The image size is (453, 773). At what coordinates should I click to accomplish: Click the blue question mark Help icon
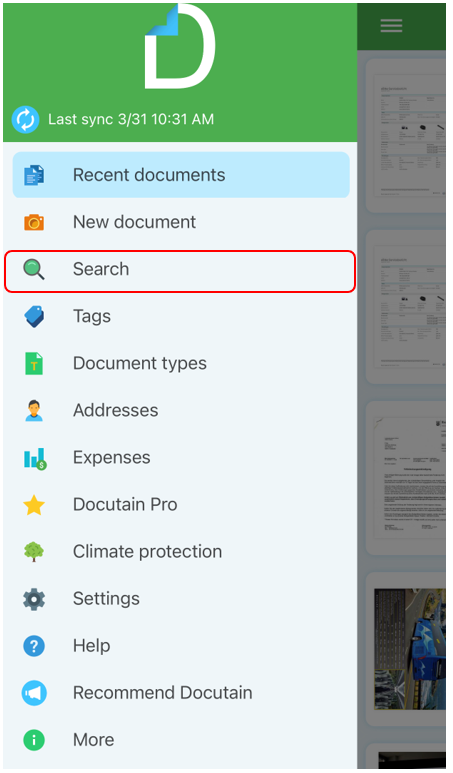[34, 646]
